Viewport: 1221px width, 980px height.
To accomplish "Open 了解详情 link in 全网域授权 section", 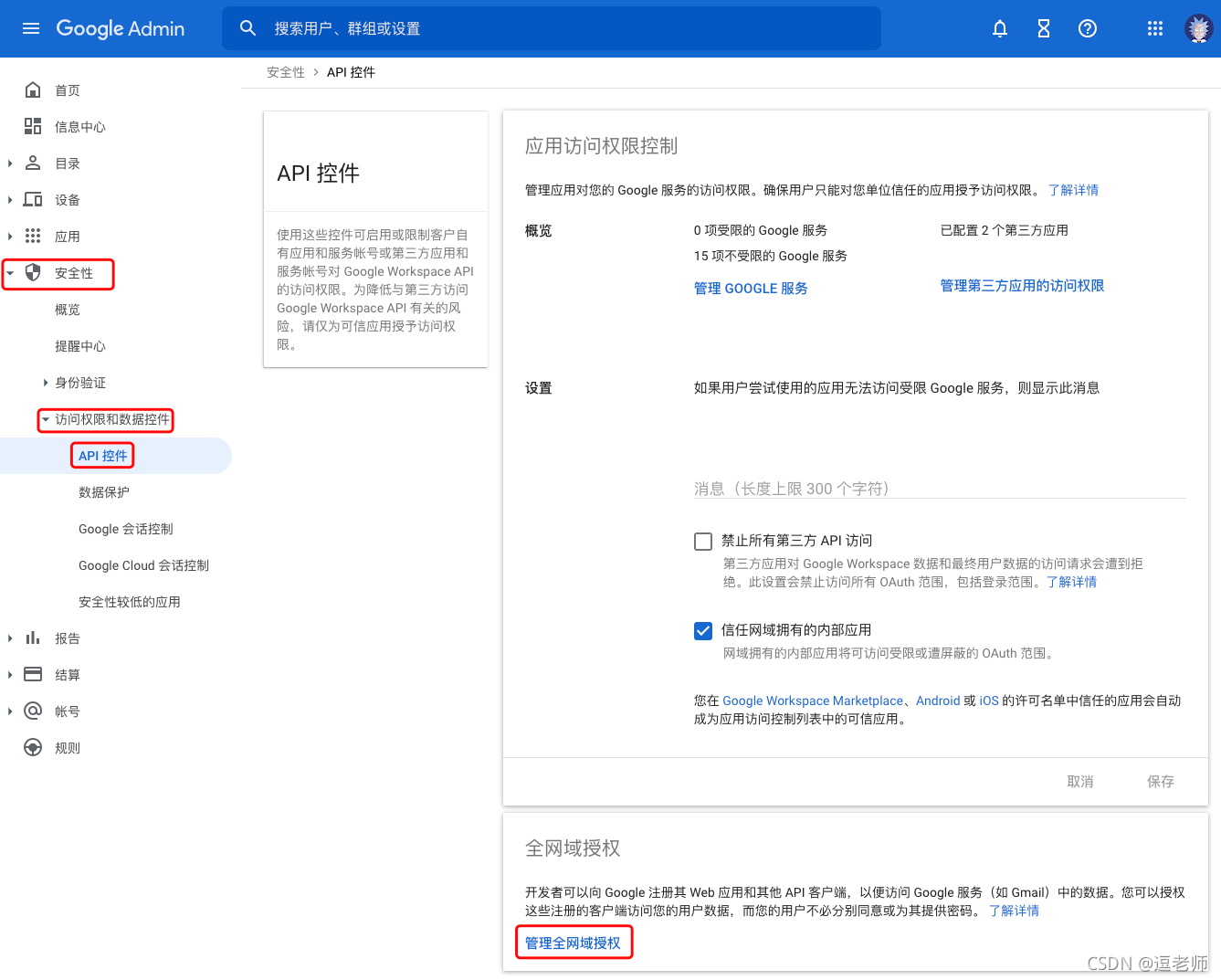I will (x=1014, y=911).
